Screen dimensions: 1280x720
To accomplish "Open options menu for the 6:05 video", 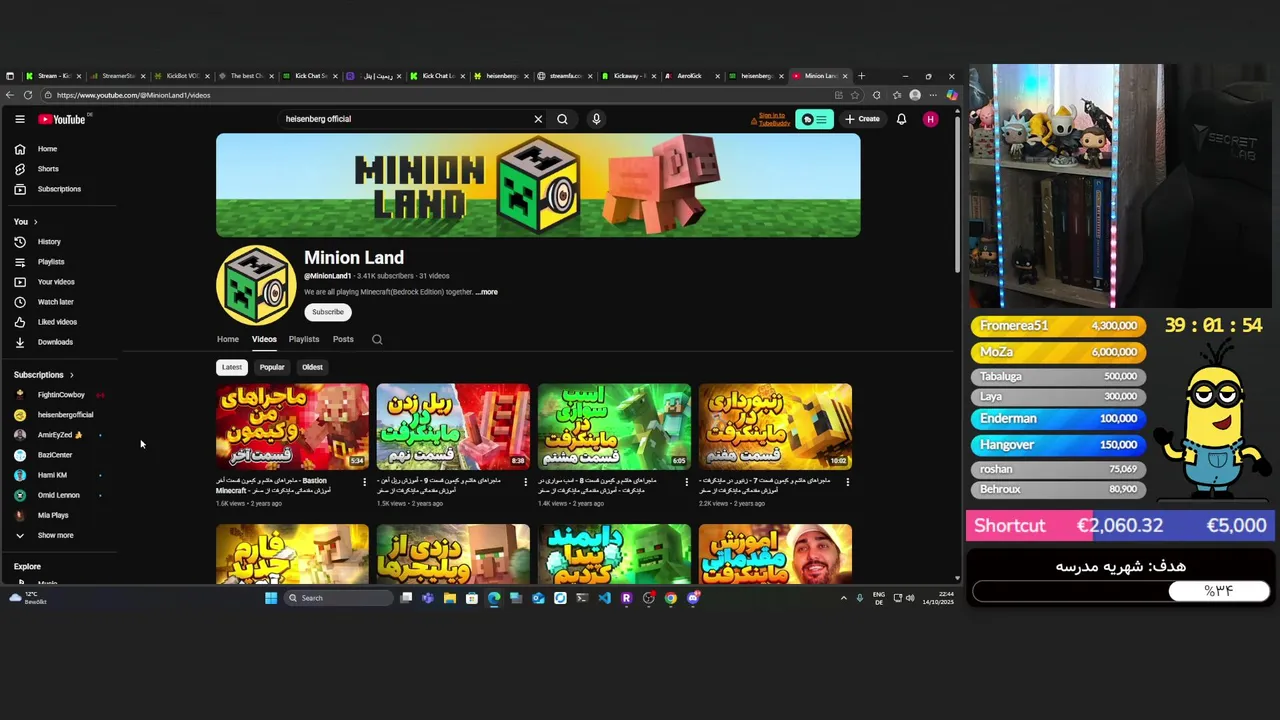I will coord(686,482).
